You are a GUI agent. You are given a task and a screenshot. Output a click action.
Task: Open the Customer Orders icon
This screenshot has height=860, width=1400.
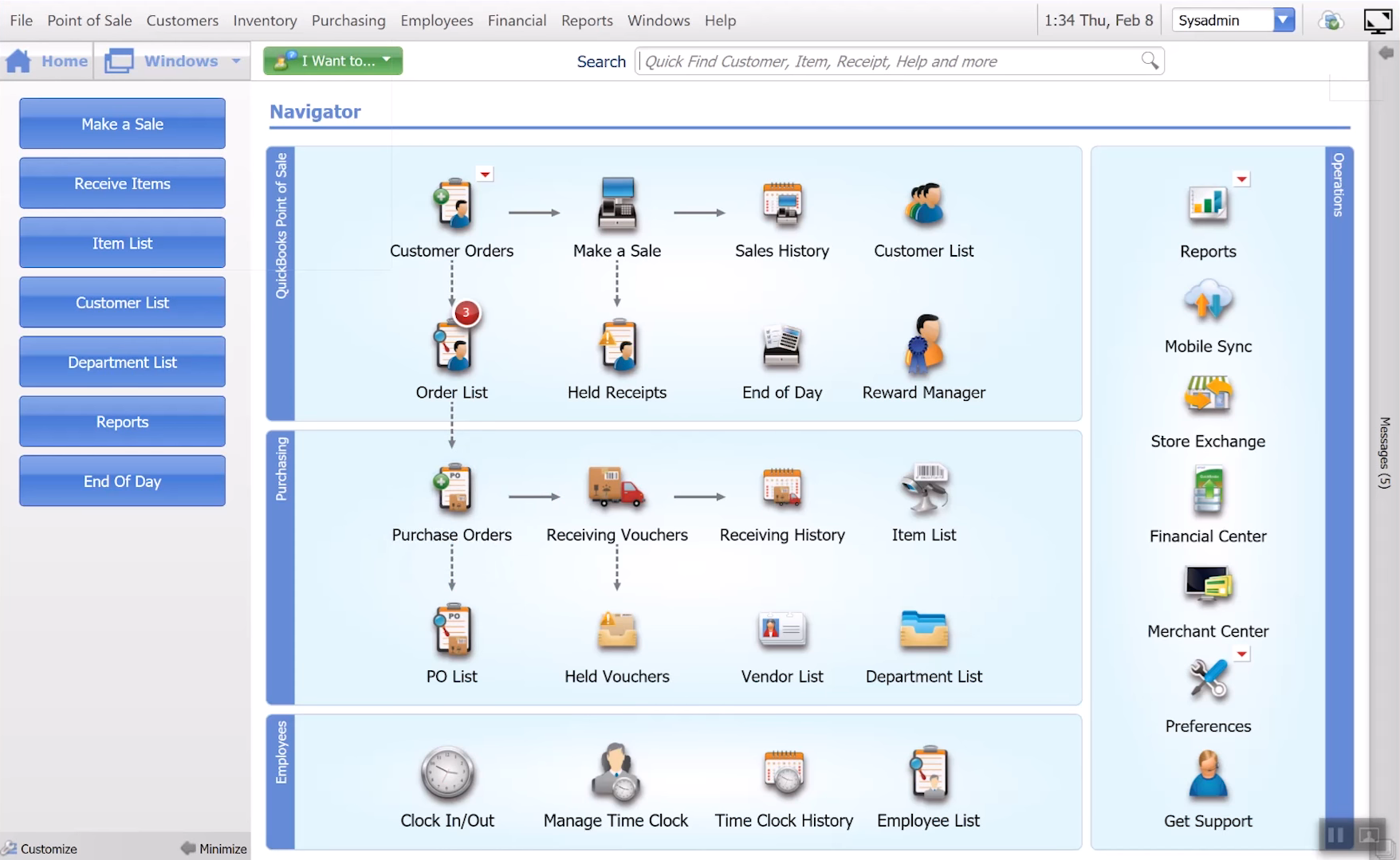point(452,206)
